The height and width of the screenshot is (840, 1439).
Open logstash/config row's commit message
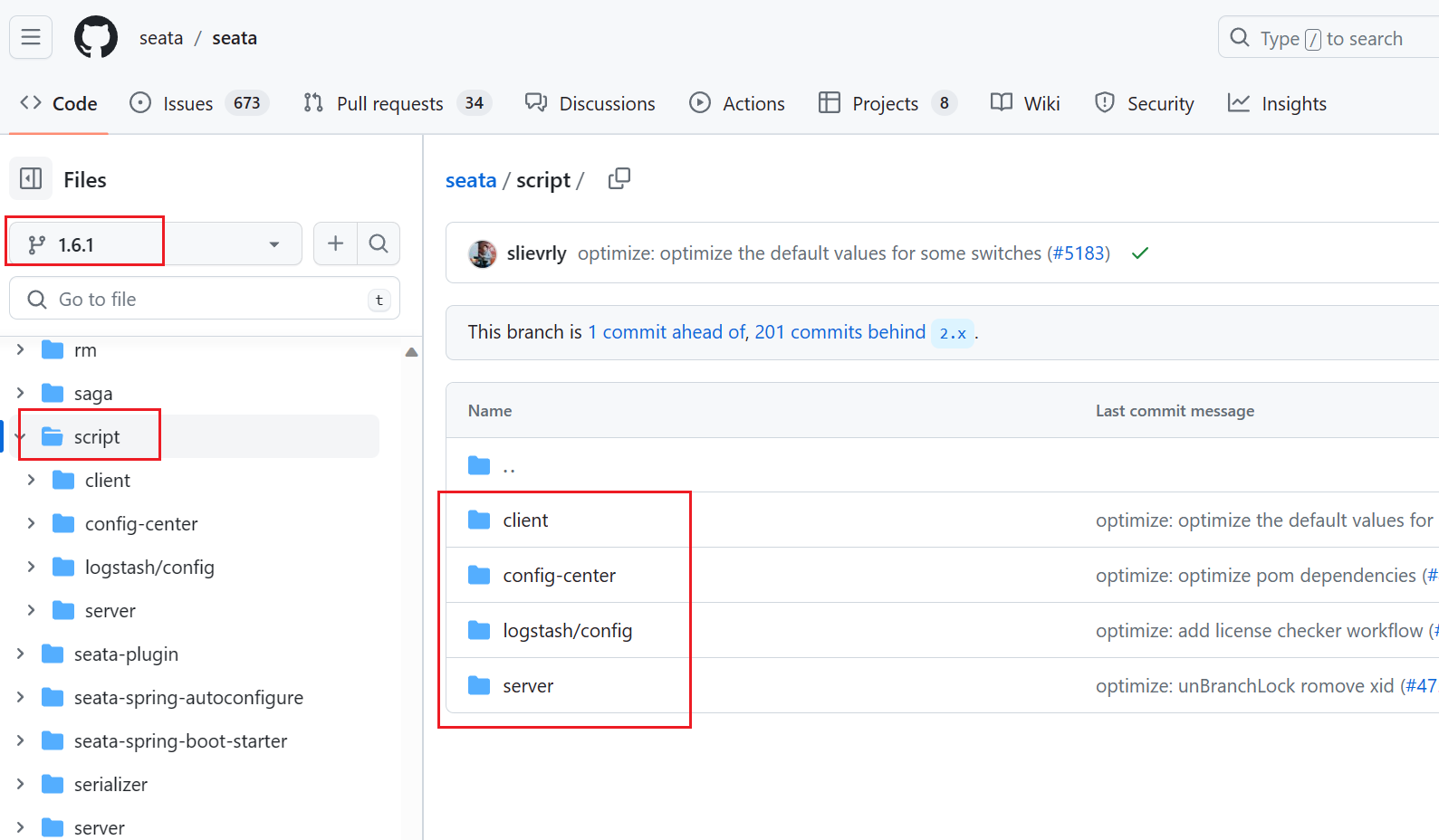[x=1260, y=631]
